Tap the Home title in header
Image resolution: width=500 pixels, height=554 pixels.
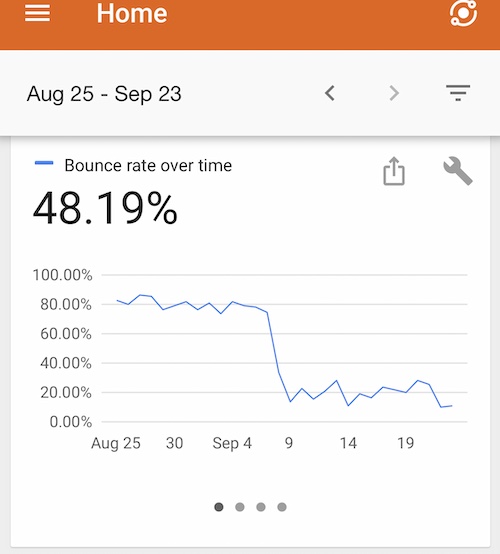click(x=132, y=13)
